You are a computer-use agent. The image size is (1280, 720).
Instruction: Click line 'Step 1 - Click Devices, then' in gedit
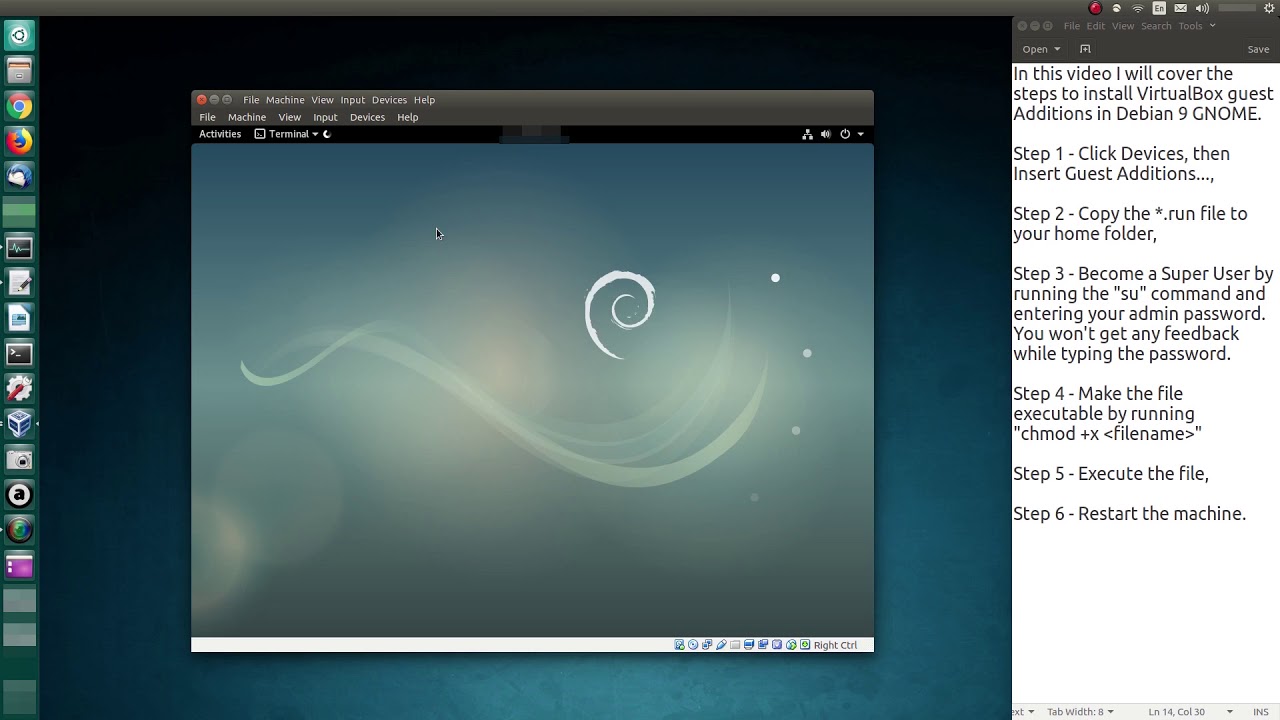tap(1122, 154)
